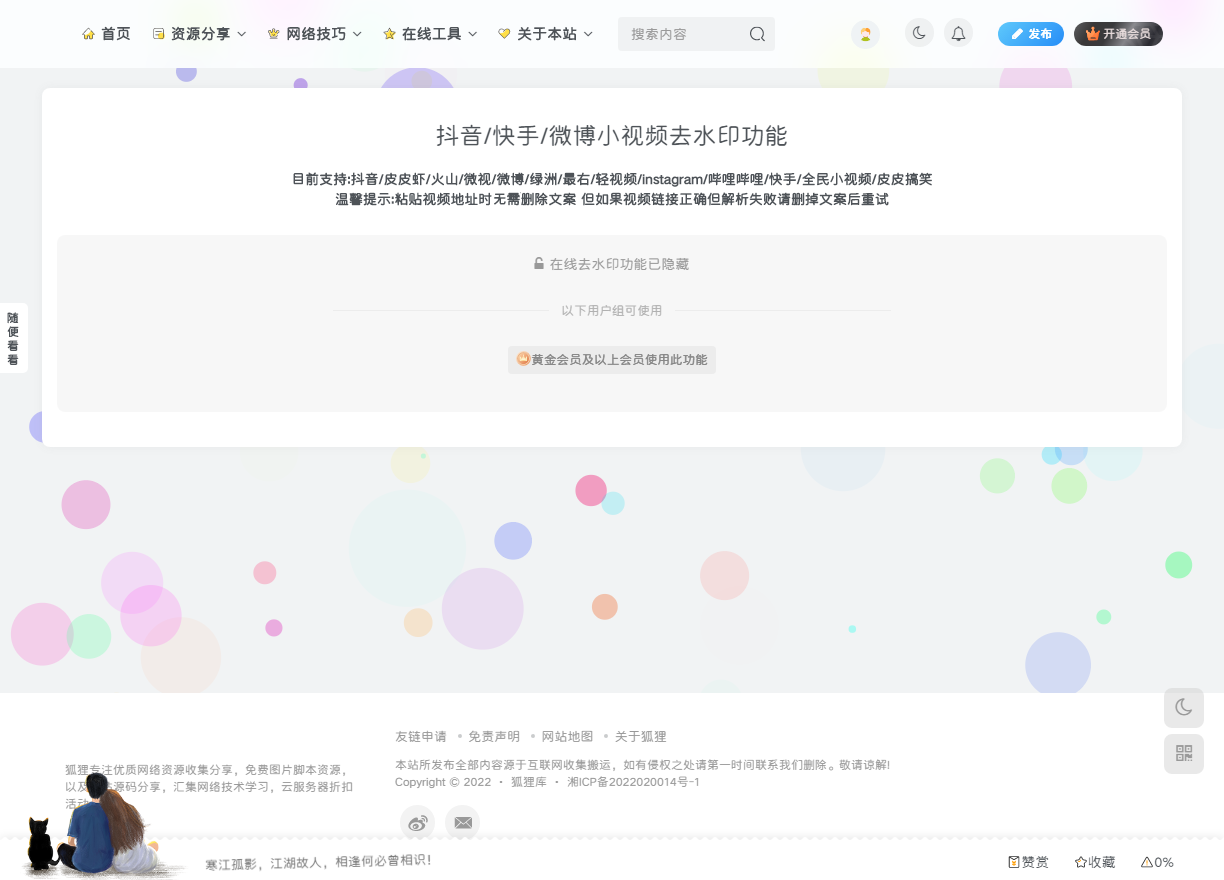1224x880 pixels.
Task: Click the search magnifier icon
Action: pos(757,34)
